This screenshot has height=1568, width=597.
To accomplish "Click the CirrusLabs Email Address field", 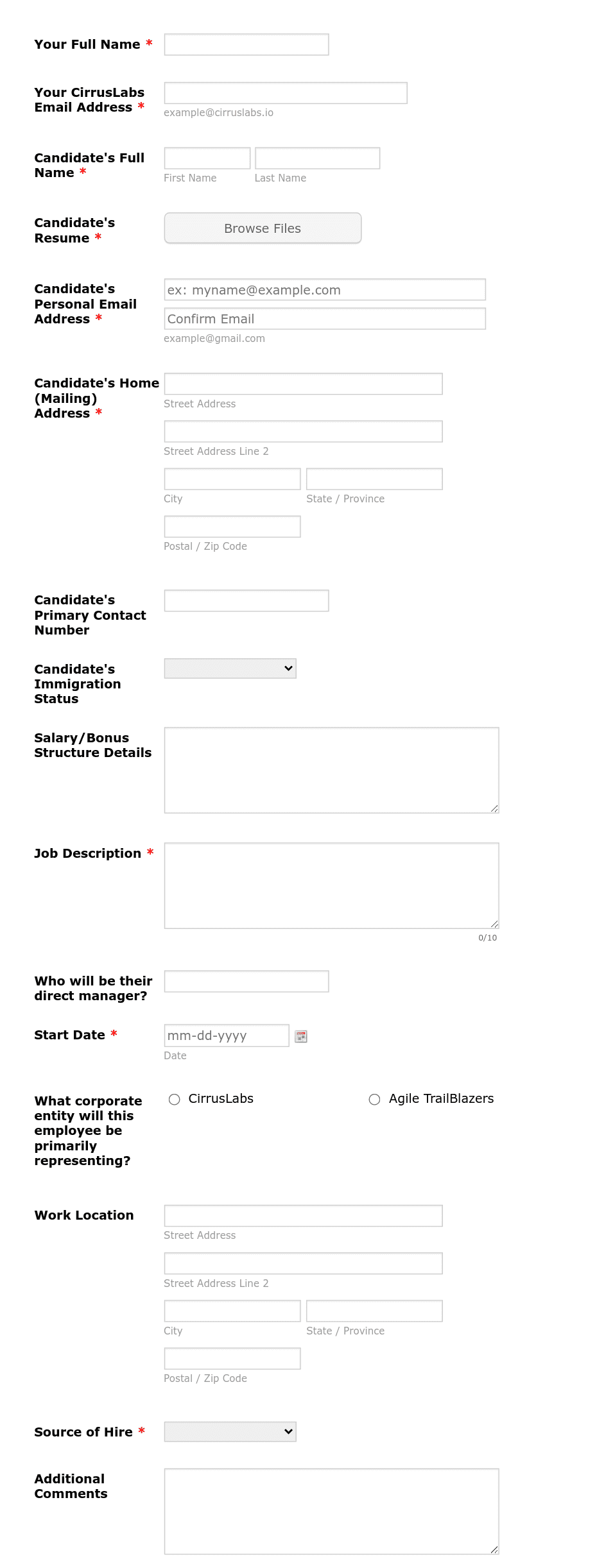I will tap(285, 92).
